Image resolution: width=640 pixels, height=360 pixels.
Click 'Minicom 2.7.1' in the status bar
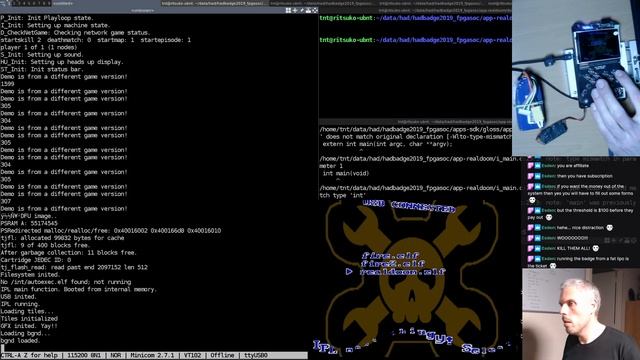152,356
